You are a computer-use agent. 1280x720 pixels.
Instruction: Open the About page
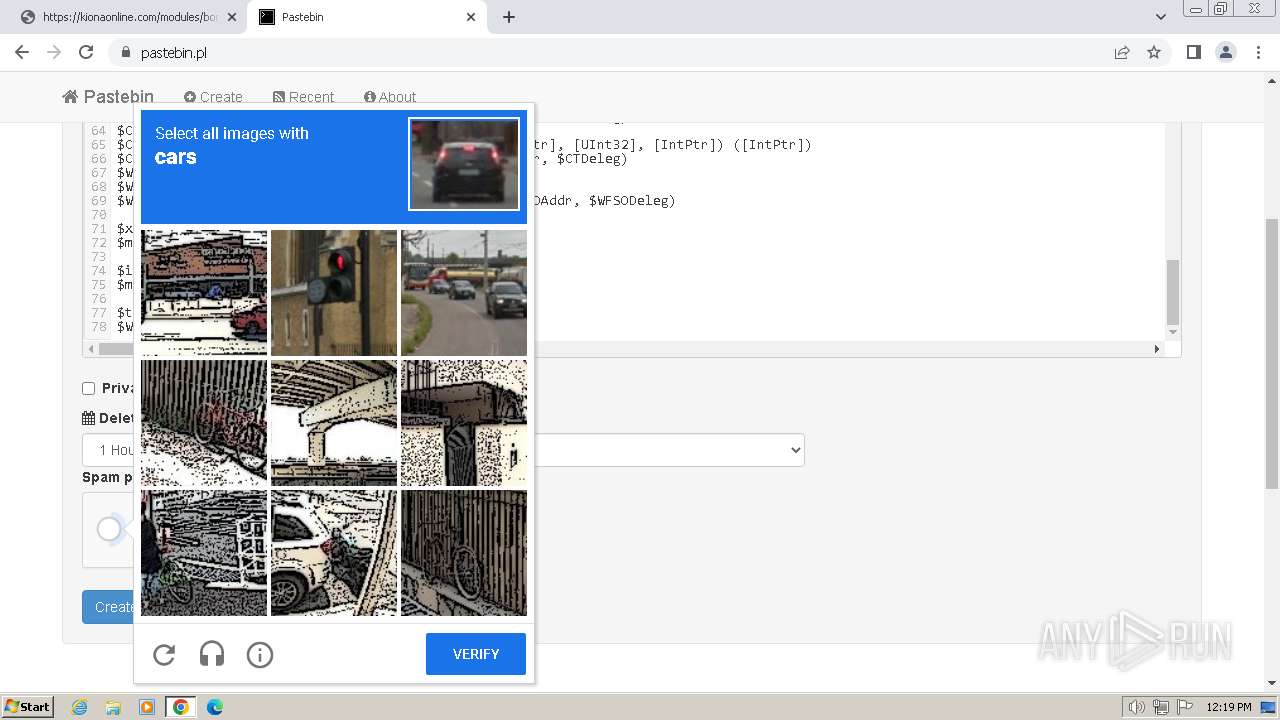pyautogui.click(x=390, y=97)
